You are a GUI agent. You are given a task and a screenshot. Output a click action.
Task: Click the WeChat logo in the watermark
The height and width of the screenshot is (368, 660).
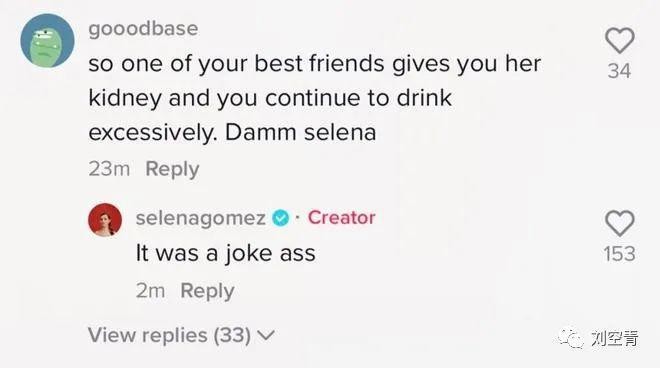point(571,338)
